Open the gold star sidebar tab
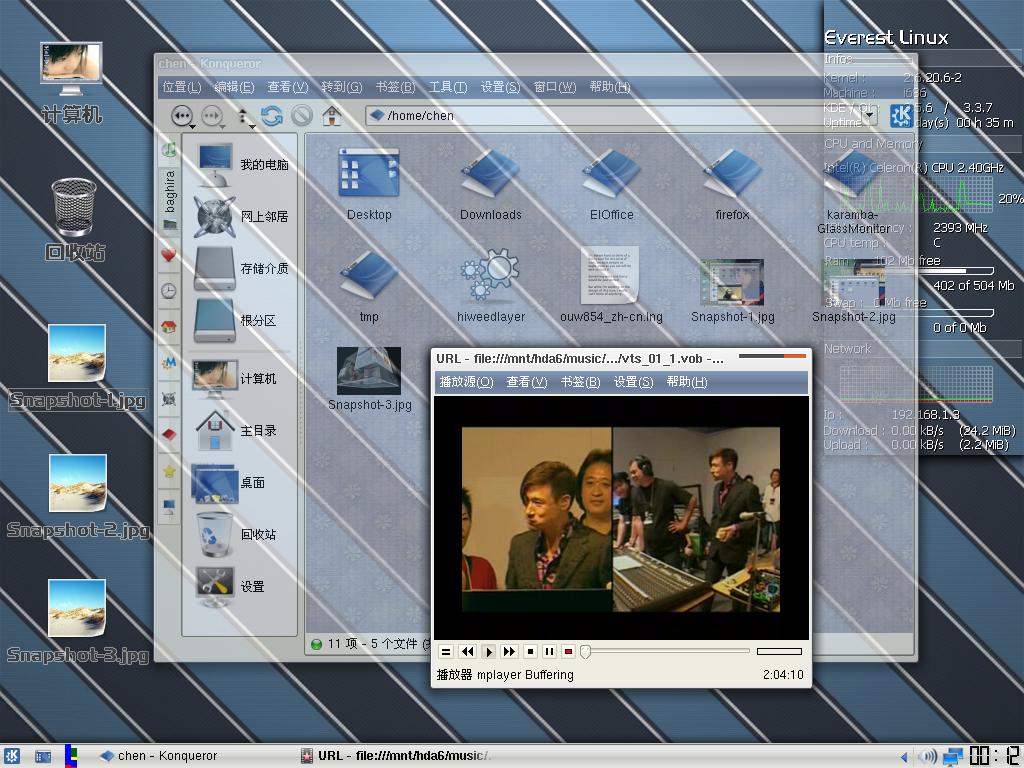The height and width of the screenshot is (768, 1024). (x=168, y=471)
